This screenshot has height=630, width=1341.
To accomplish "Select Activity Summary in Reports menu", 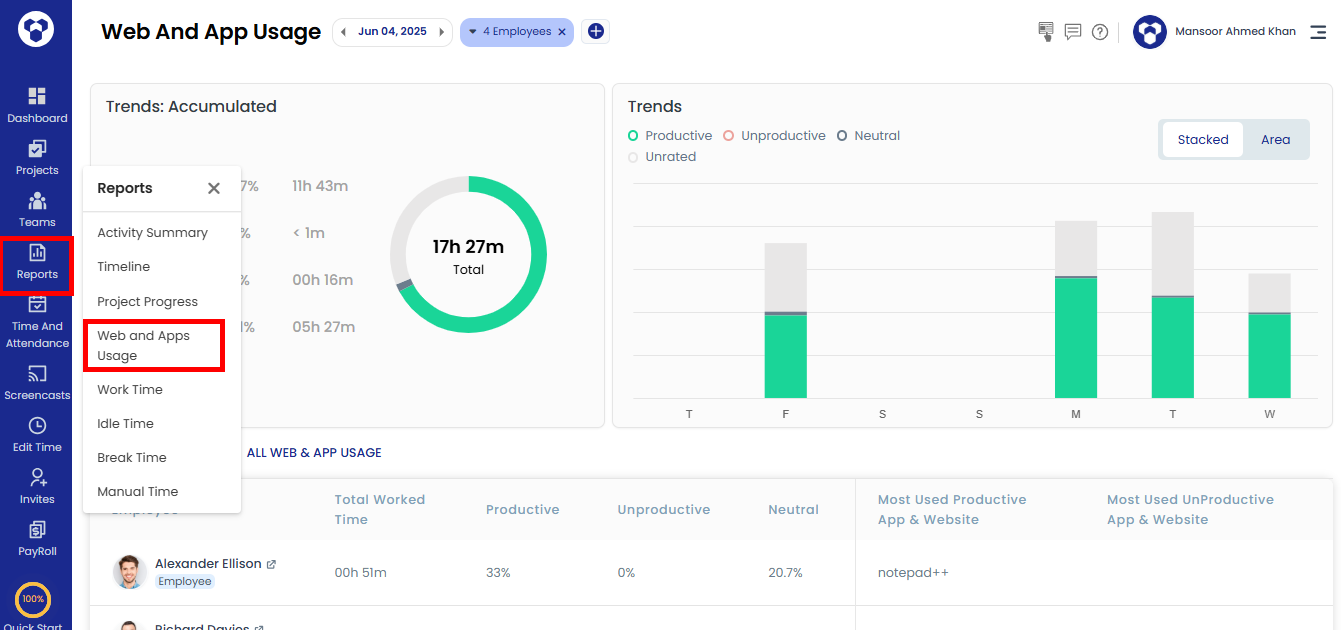I will pos(152,232).
